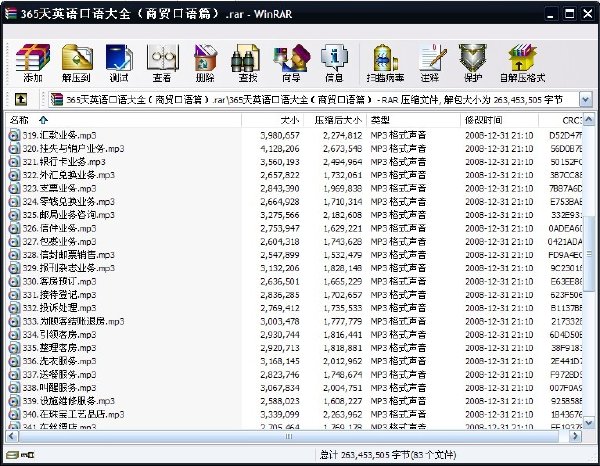Select file 324.零钱兑换业务.mp3
The width and height of the screenshot is (600, 466).
click(68, 201)
